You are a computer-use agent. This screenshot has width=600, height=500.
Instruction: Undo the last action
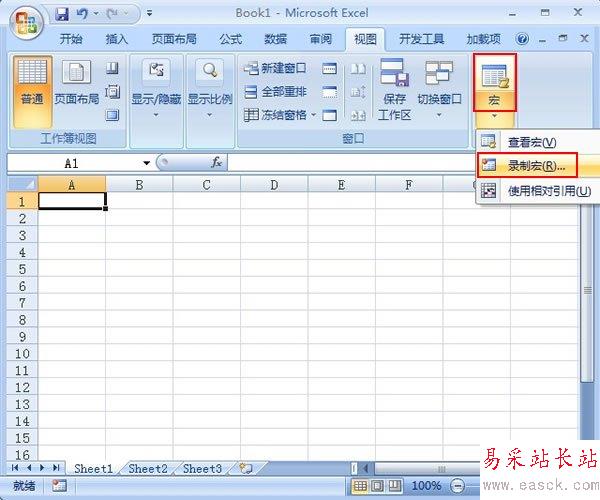click(82, 14)
